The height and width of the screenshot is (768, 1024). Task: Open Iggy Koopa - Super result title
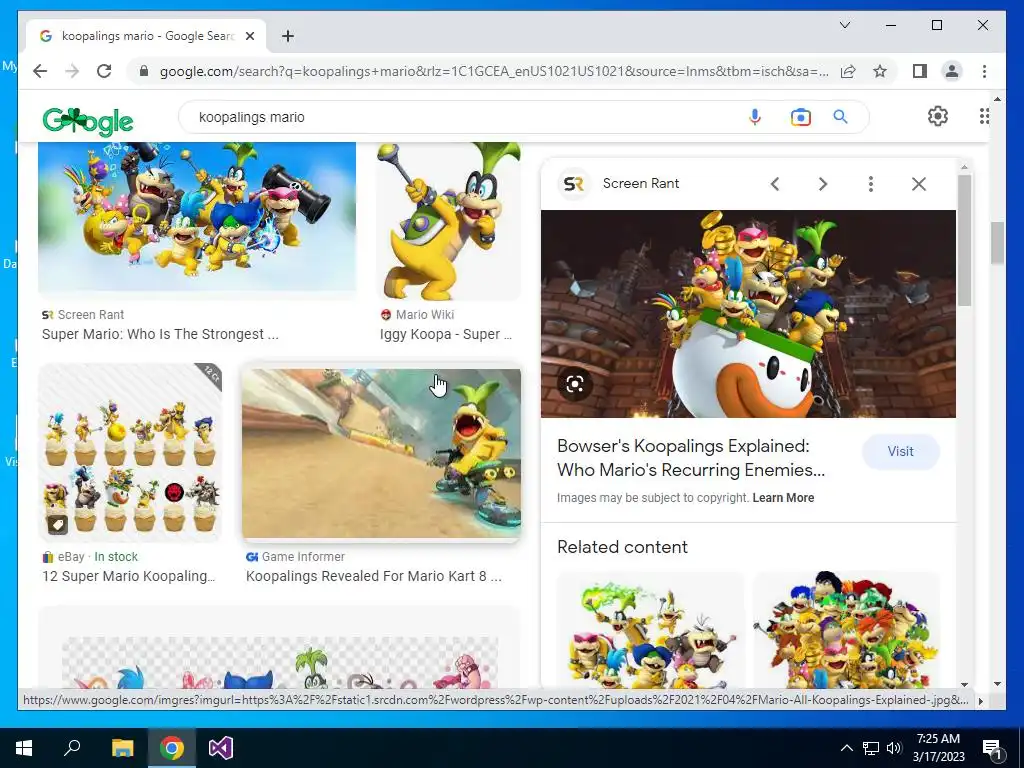446,334
